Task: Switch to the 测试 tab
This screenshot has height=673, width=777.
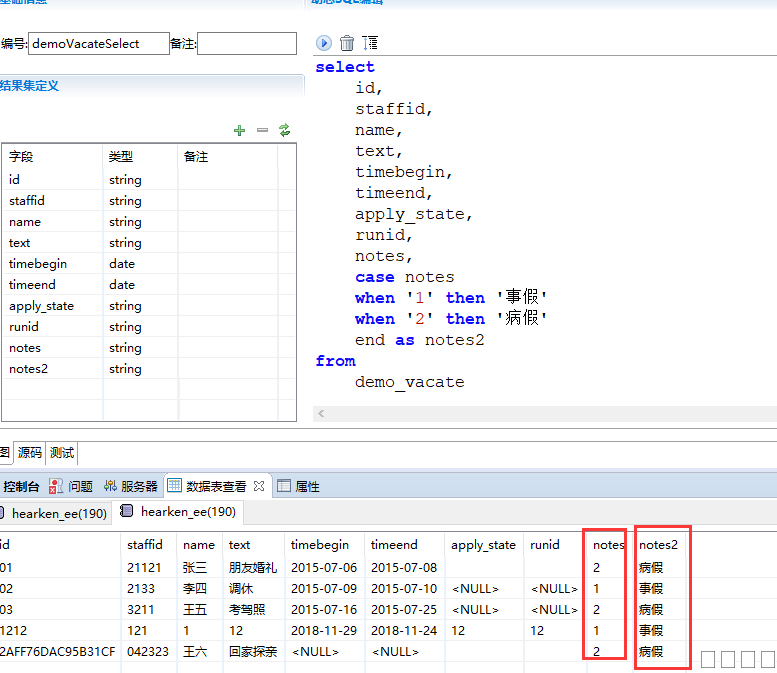Action: pyautogui.click(x=61, y=452)
